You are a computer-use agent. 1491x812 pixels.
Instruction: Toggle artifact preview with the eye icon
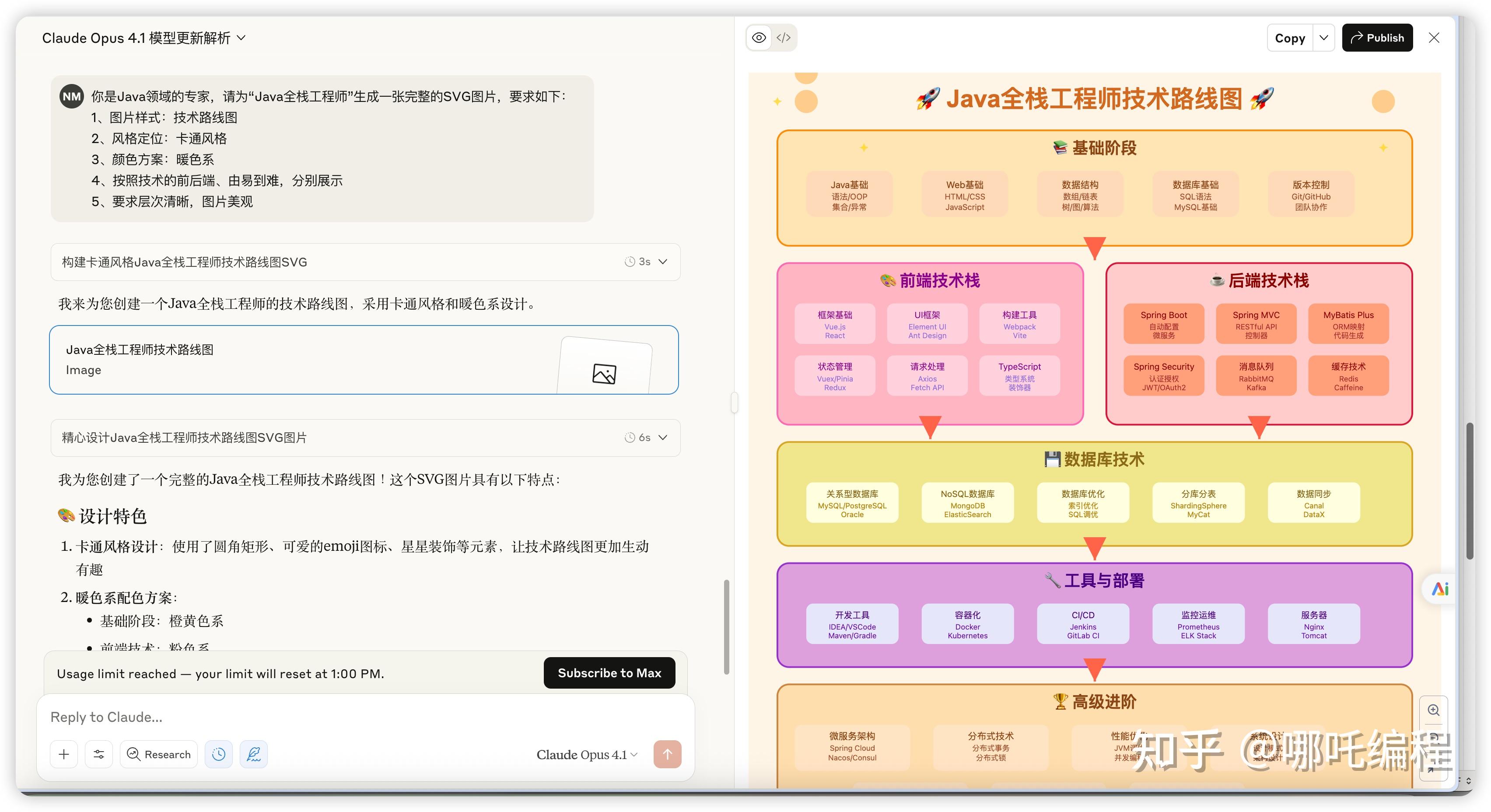click(759, 37)
